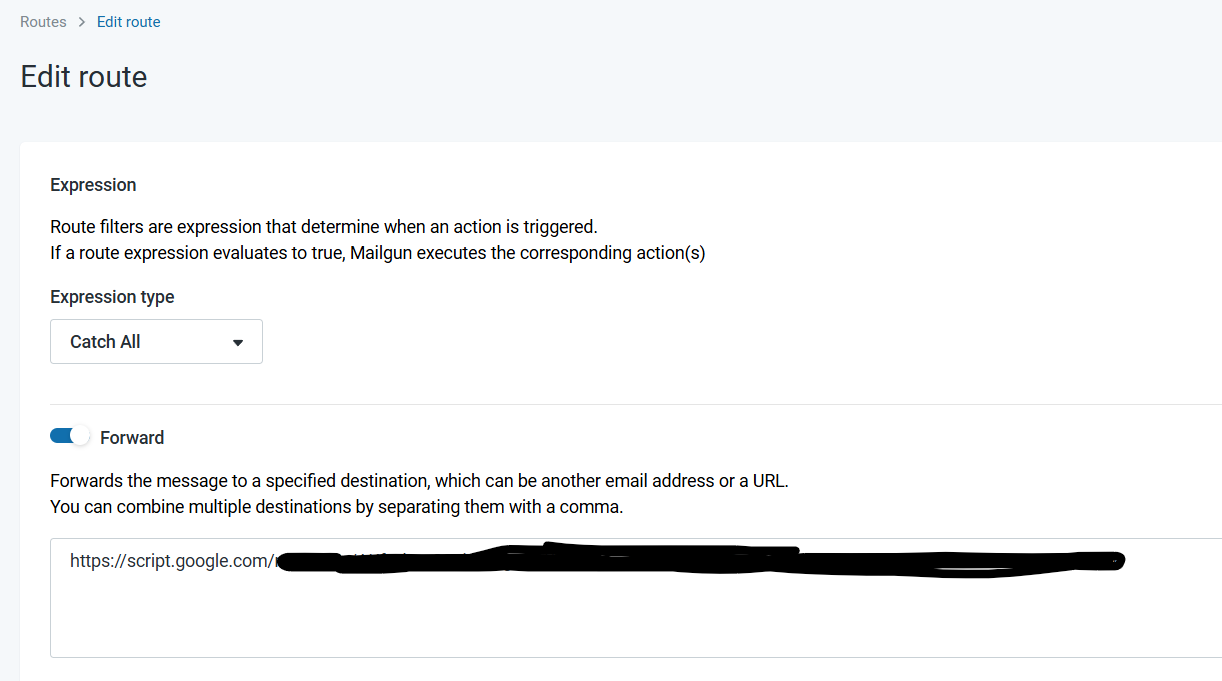Click the "Mailgun executes the corresponding action(s)" line
Viewport: 1222px width, 681px height.
527,253
